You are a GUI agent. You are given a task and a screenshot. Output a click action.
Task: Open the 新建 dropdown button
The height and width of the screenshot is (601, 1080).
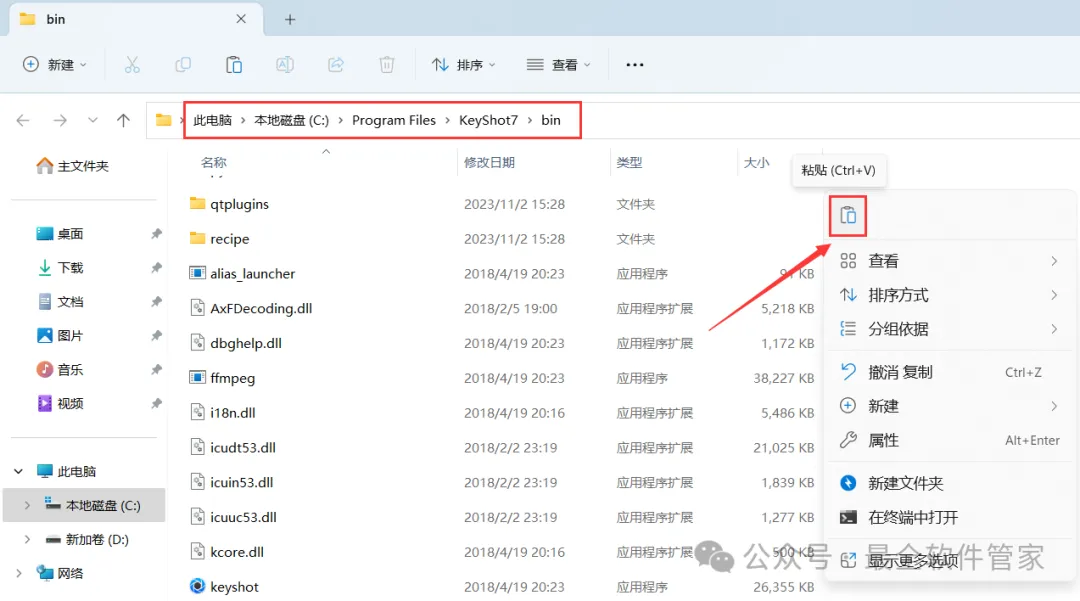coord(55,65)
